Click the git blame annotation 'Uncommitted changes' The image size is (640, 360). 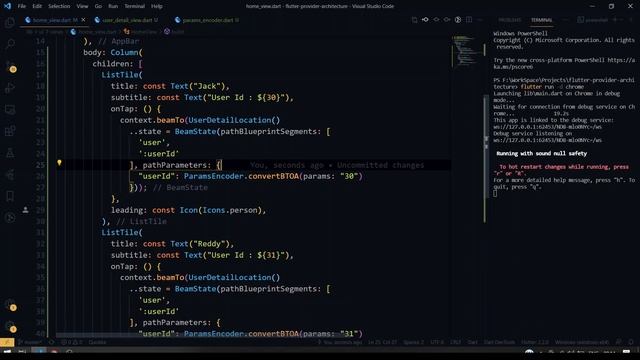[380, 165]
